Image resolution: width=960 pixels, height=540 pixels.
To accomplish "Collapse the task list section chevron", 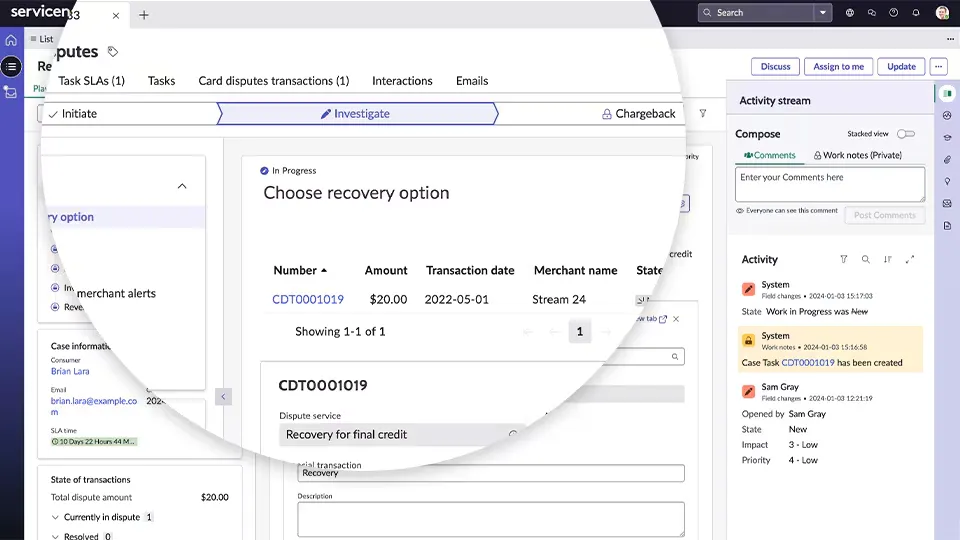I will pos(182,186).
